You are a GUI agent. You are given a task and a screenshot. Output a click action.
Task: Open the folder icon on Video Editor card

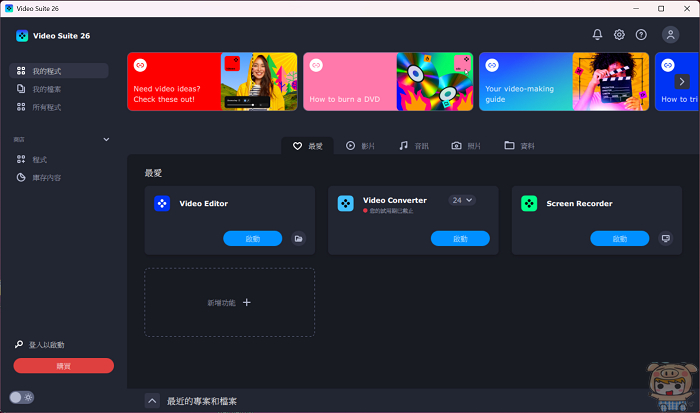(298, 239)
